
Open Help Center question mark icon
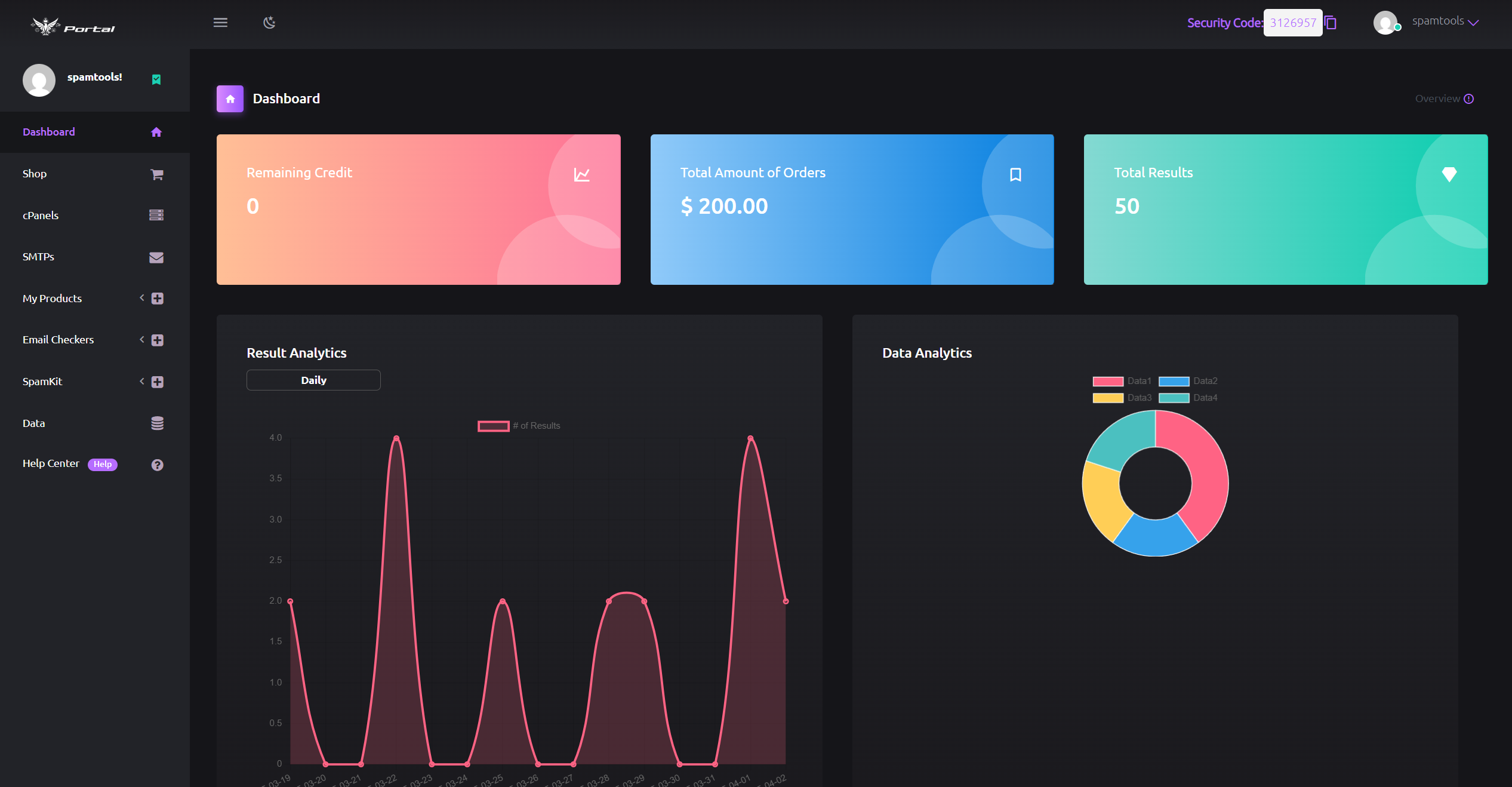tap(156, 464)
